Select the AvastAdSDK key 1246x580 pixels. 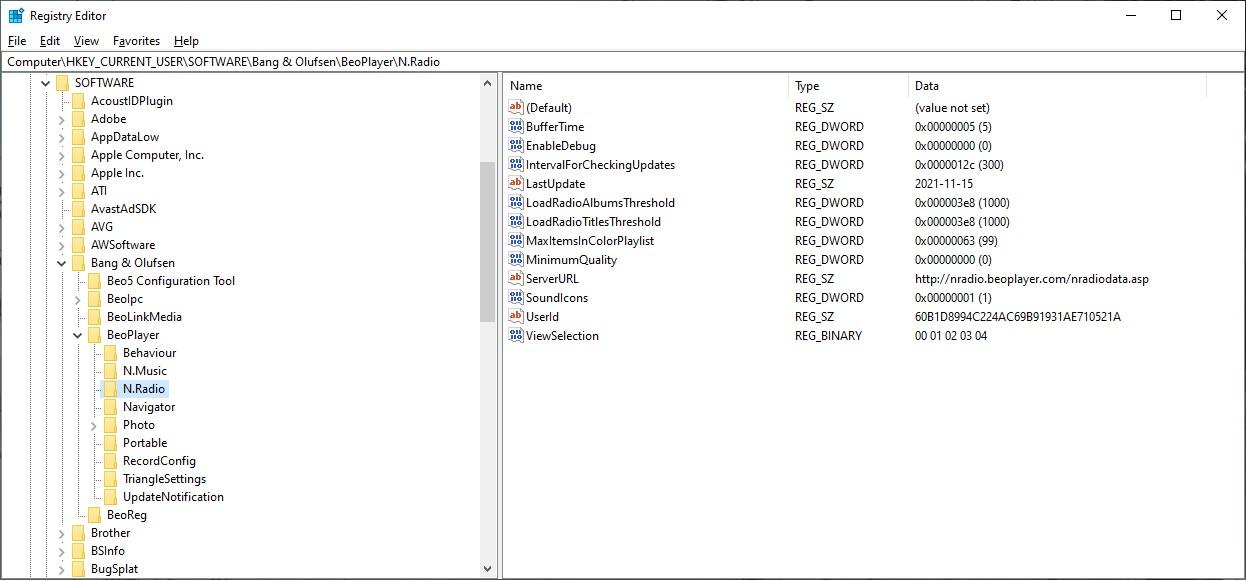point(123,209)
